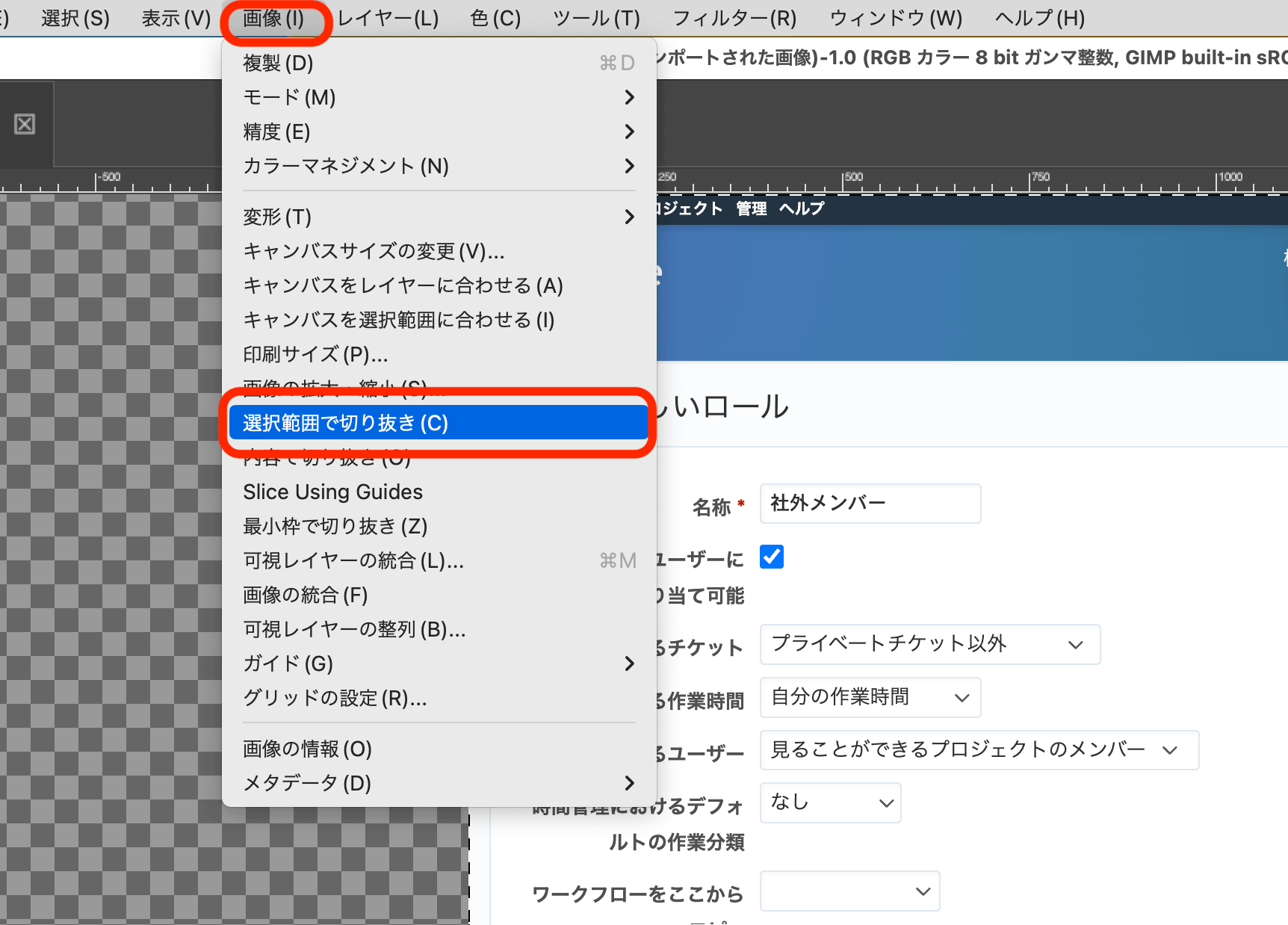Open the 画像 (I) menu in menu bar
The image size is (1288, 925).
point(273,19)
